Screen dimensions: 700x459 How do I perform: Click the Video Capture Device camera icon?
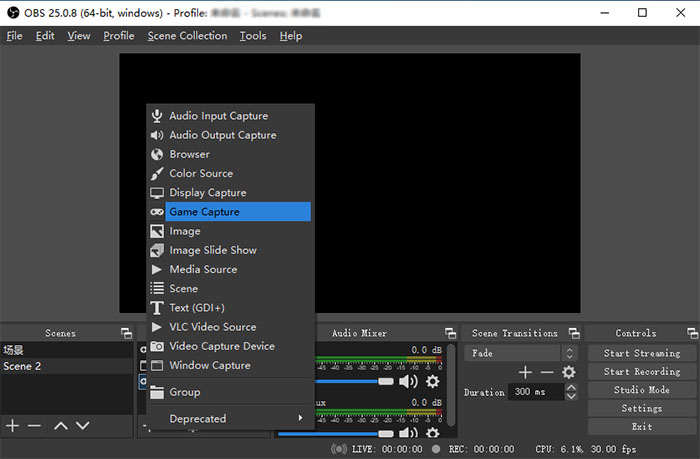157,346
